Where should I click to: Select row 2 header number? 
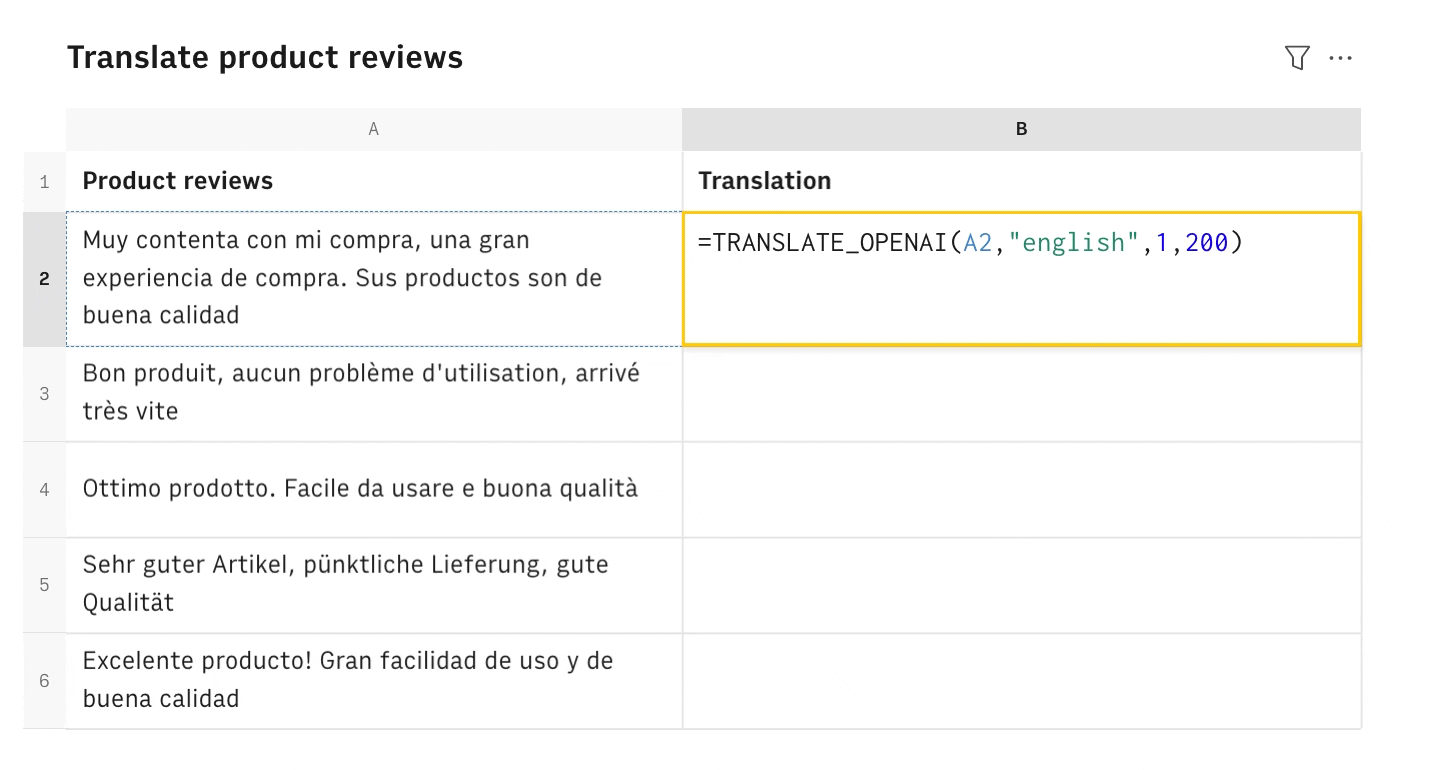coord(44,279)
